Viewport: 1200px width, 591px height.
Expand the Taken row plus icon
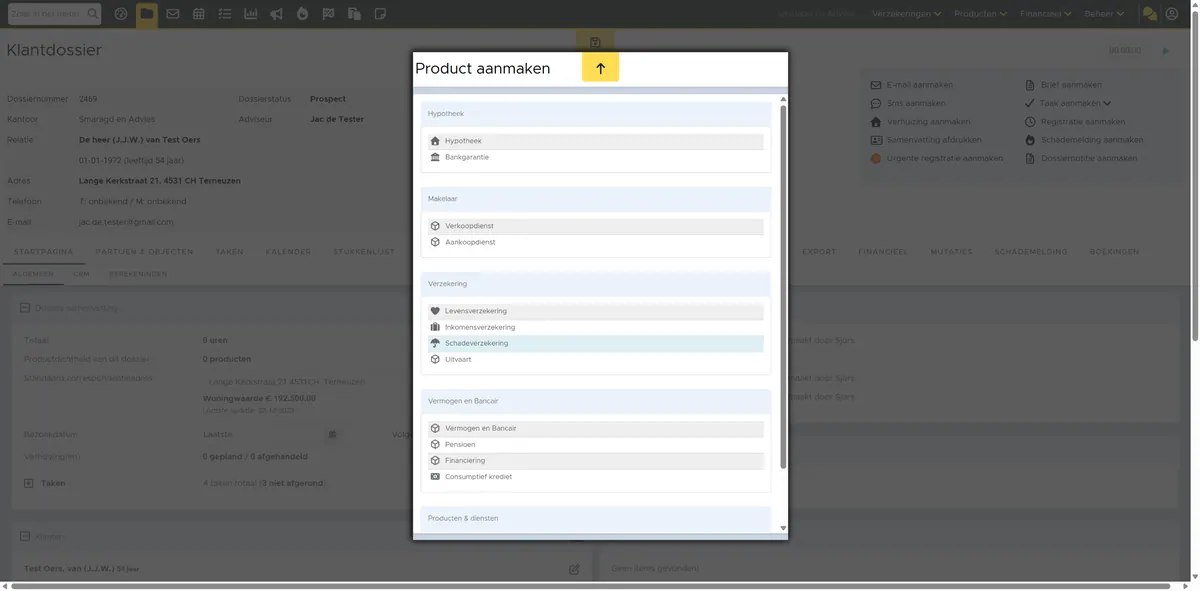(x=28, y=483)
